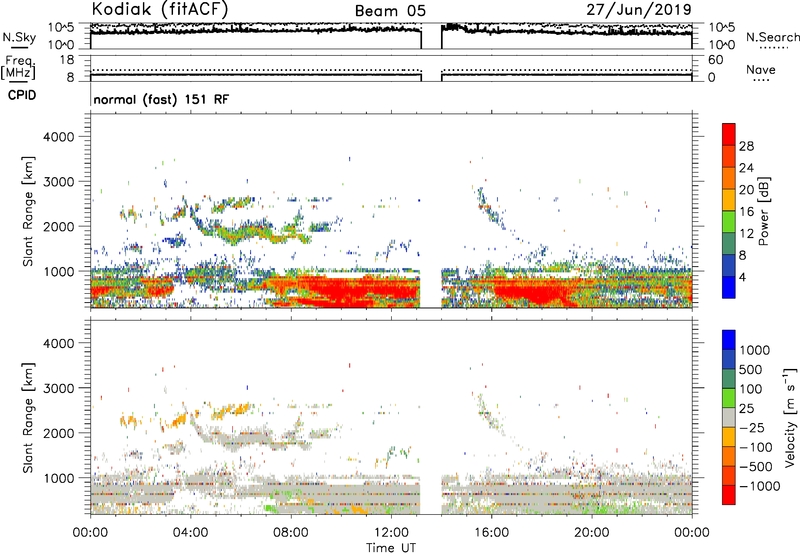The image size is (800, 554).
Task: Click the 'Kodiak (fitACF)' plot title
Action: tap(160, 9)
